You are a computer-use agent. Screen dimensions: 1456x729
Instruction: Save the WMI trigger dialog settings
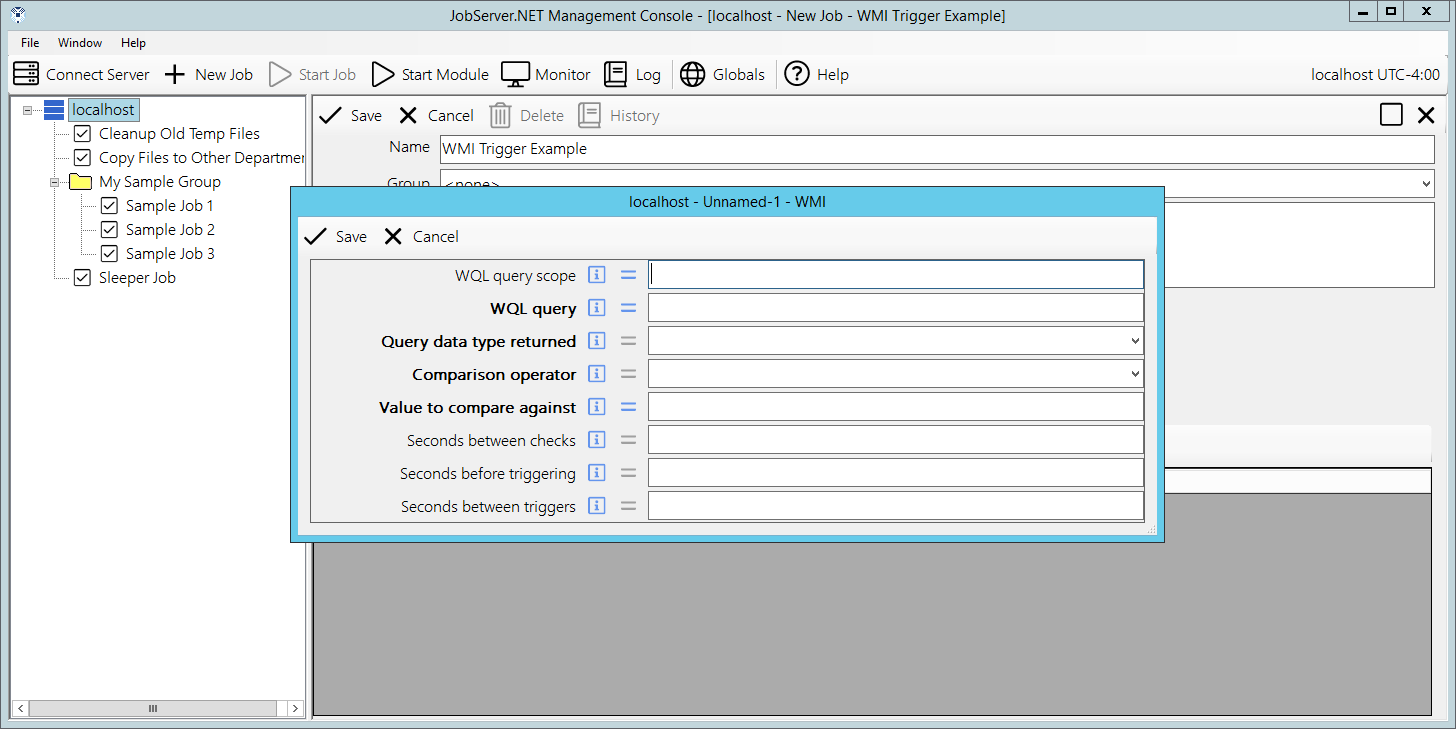(x=335, y=237)
